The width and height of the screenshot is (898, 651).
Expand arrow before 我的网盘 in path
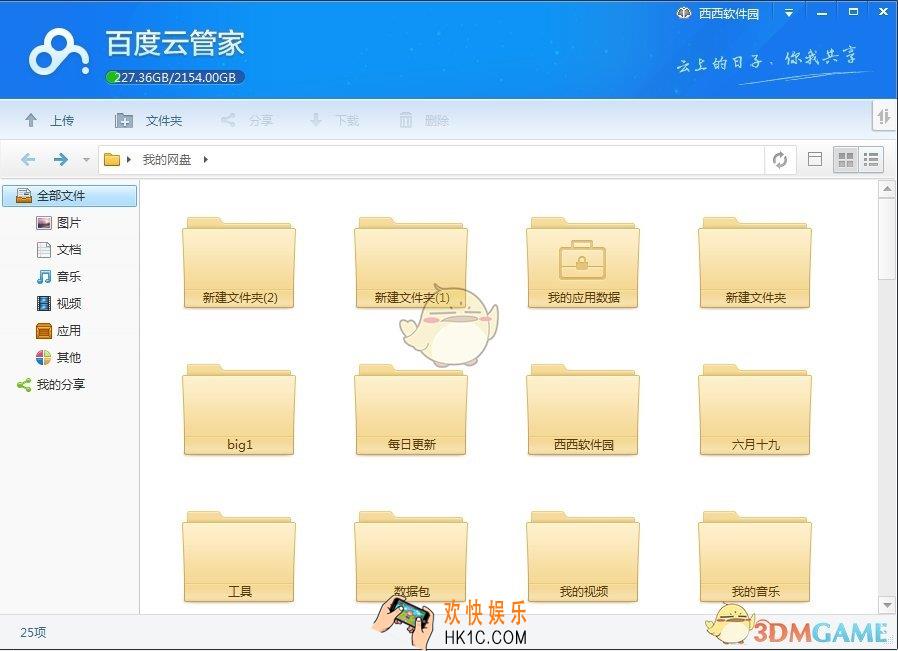coord(129,160)
